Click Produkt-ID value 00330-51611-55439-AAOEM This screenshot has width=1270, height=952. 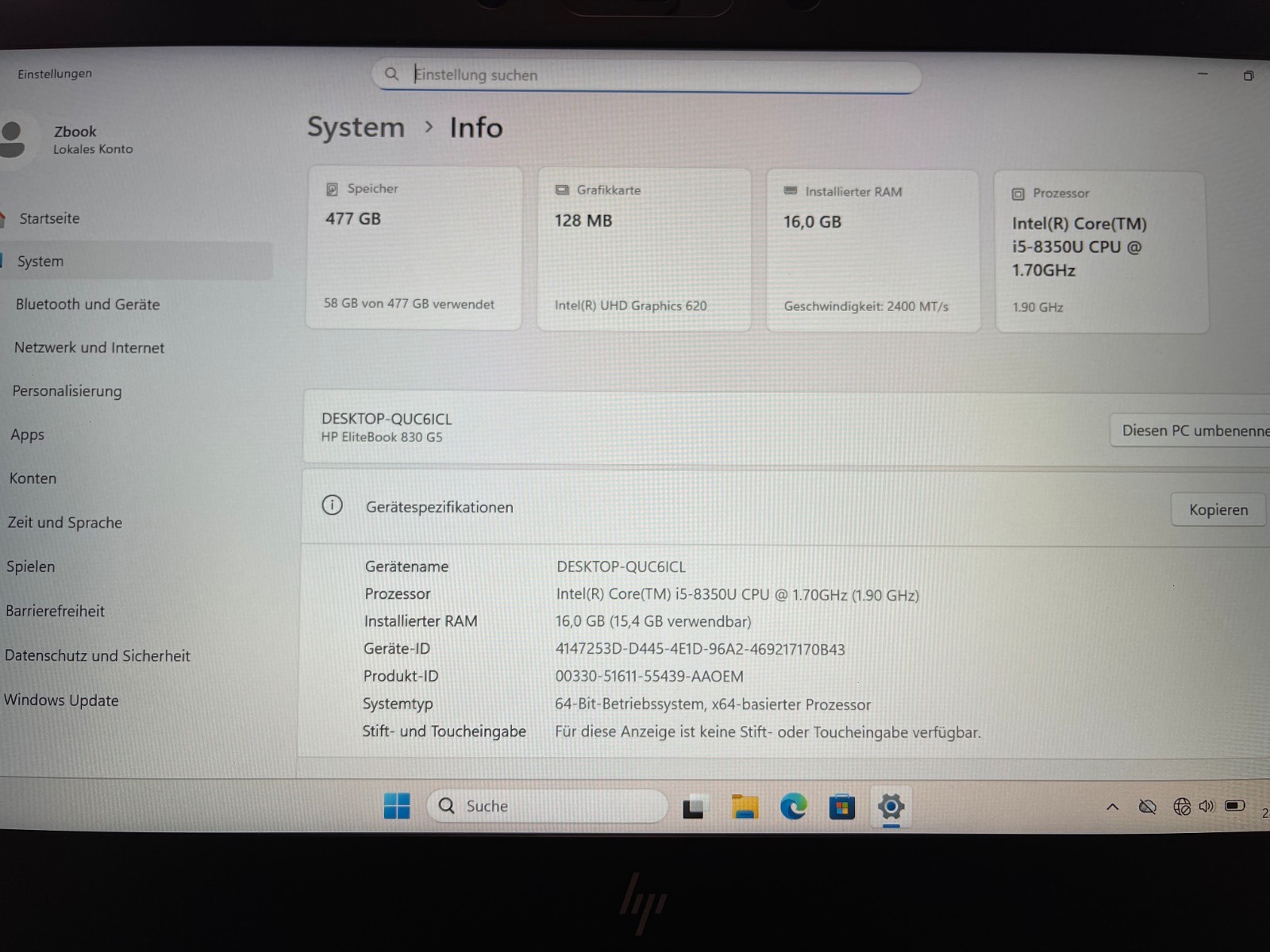click(x=649, y=677)
